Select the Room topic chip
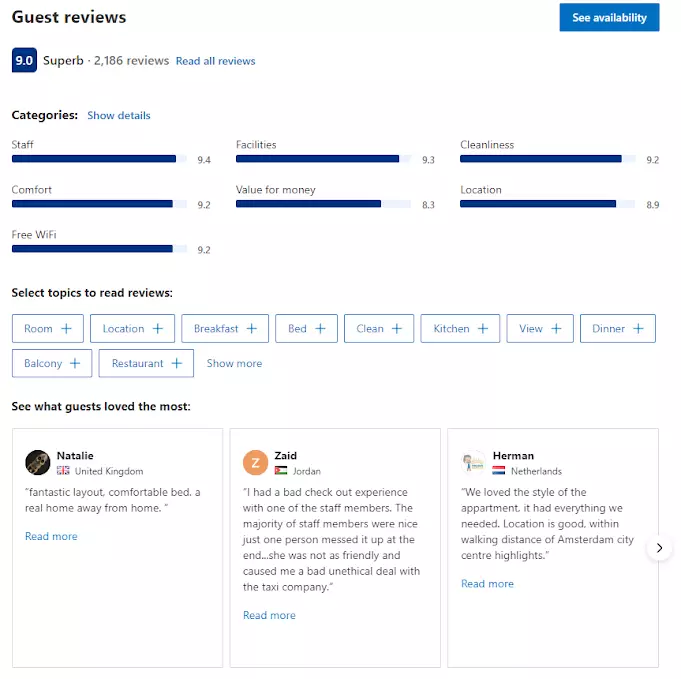 click(48, 328)
